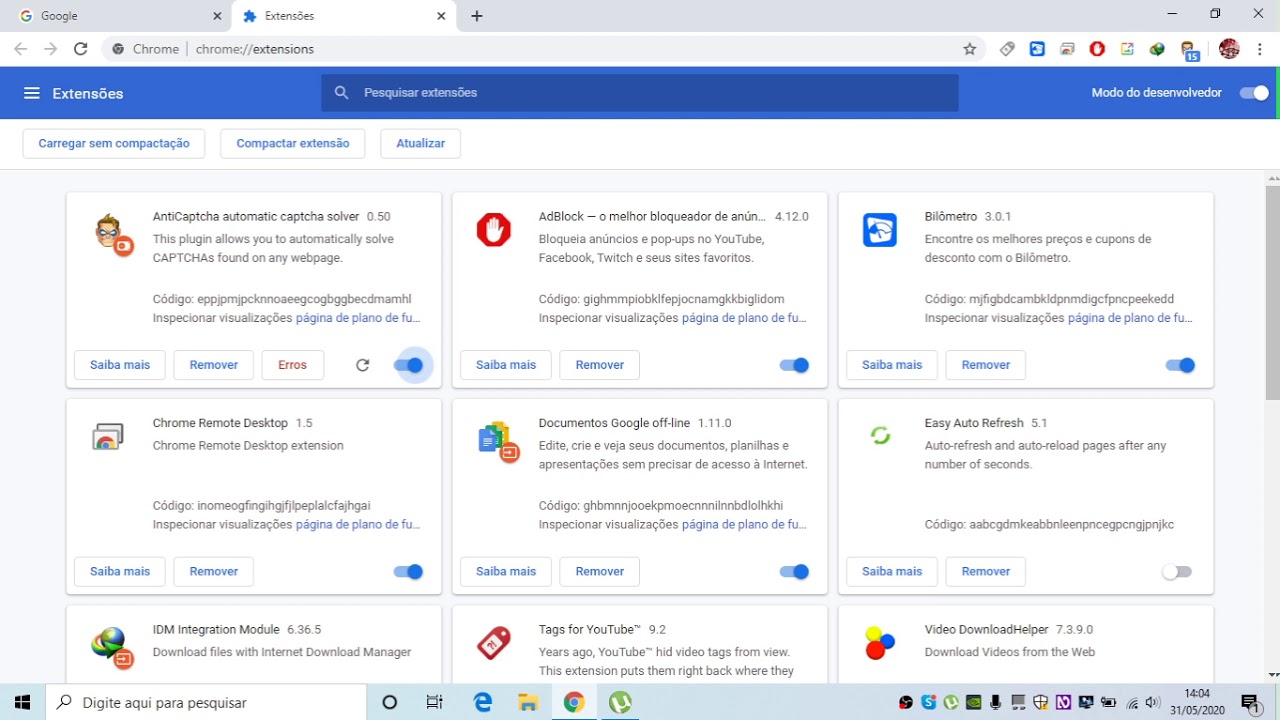Click the Documentos Google off-line logo
Image resolution: width=1280 pixels, height=720 pixels.
tap(498, 440)
